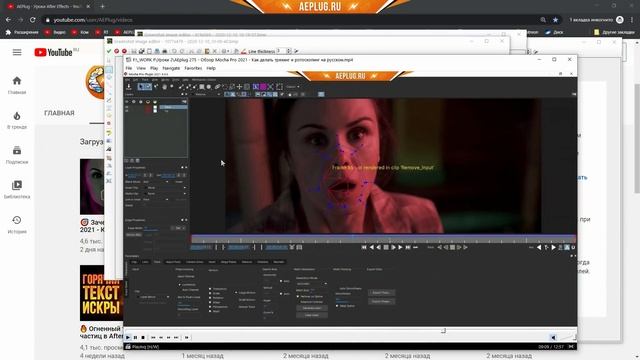Image resolution: width=640 pixels, height=360 pixels.
Task: Open the Matte Clip dropdown in Layer Properties
Action: (167, 193)
